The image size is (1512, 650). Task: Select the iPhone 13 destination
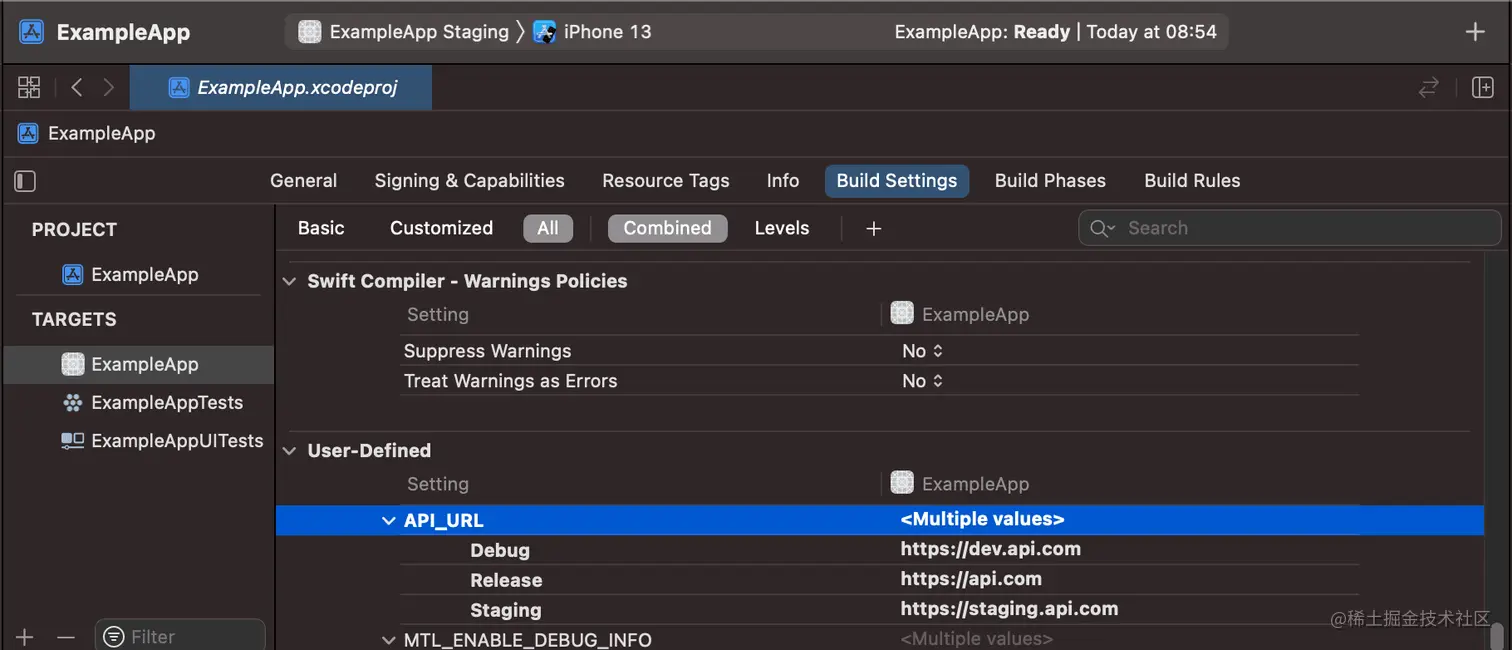pos(593,32)
